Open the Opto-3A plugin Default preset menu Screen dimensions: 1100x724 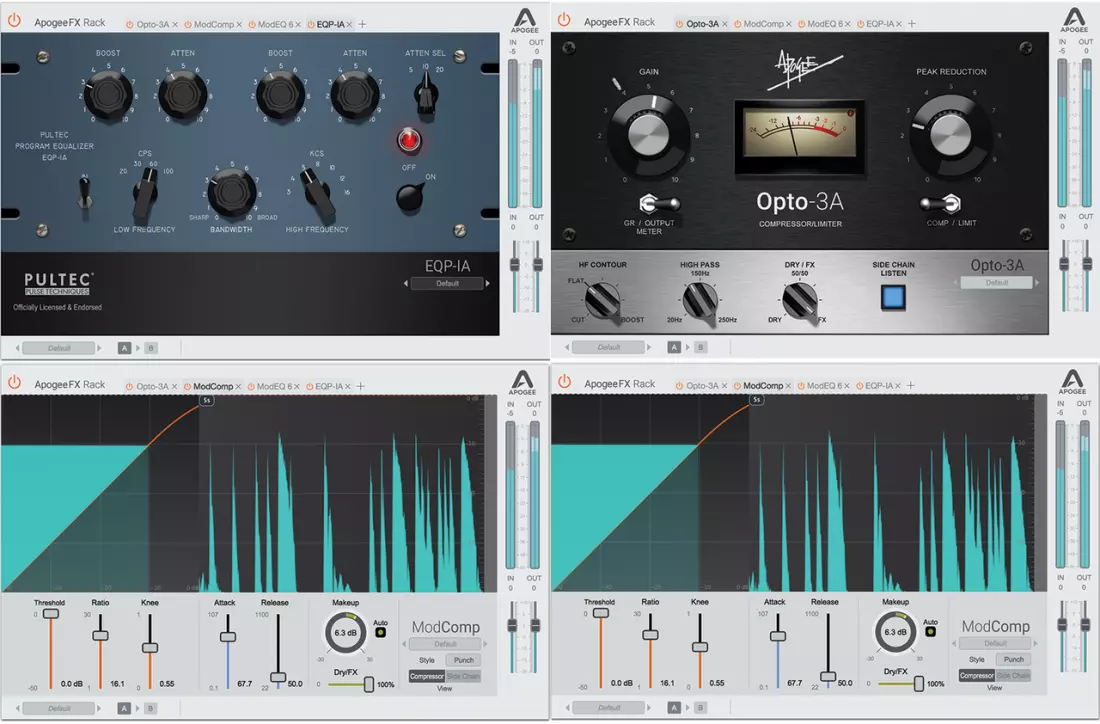point(996,283)
